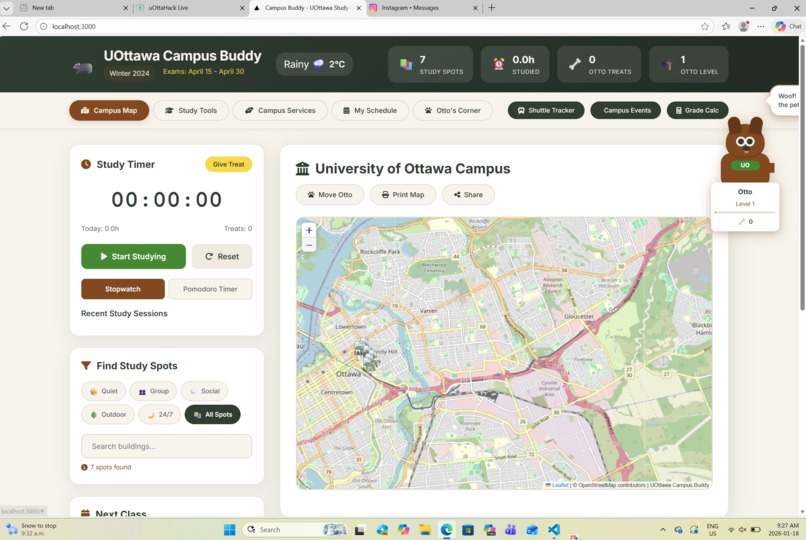Click the alarm clock Studied stat
This screenshot has width=806, height=540.
coord(499,64)
